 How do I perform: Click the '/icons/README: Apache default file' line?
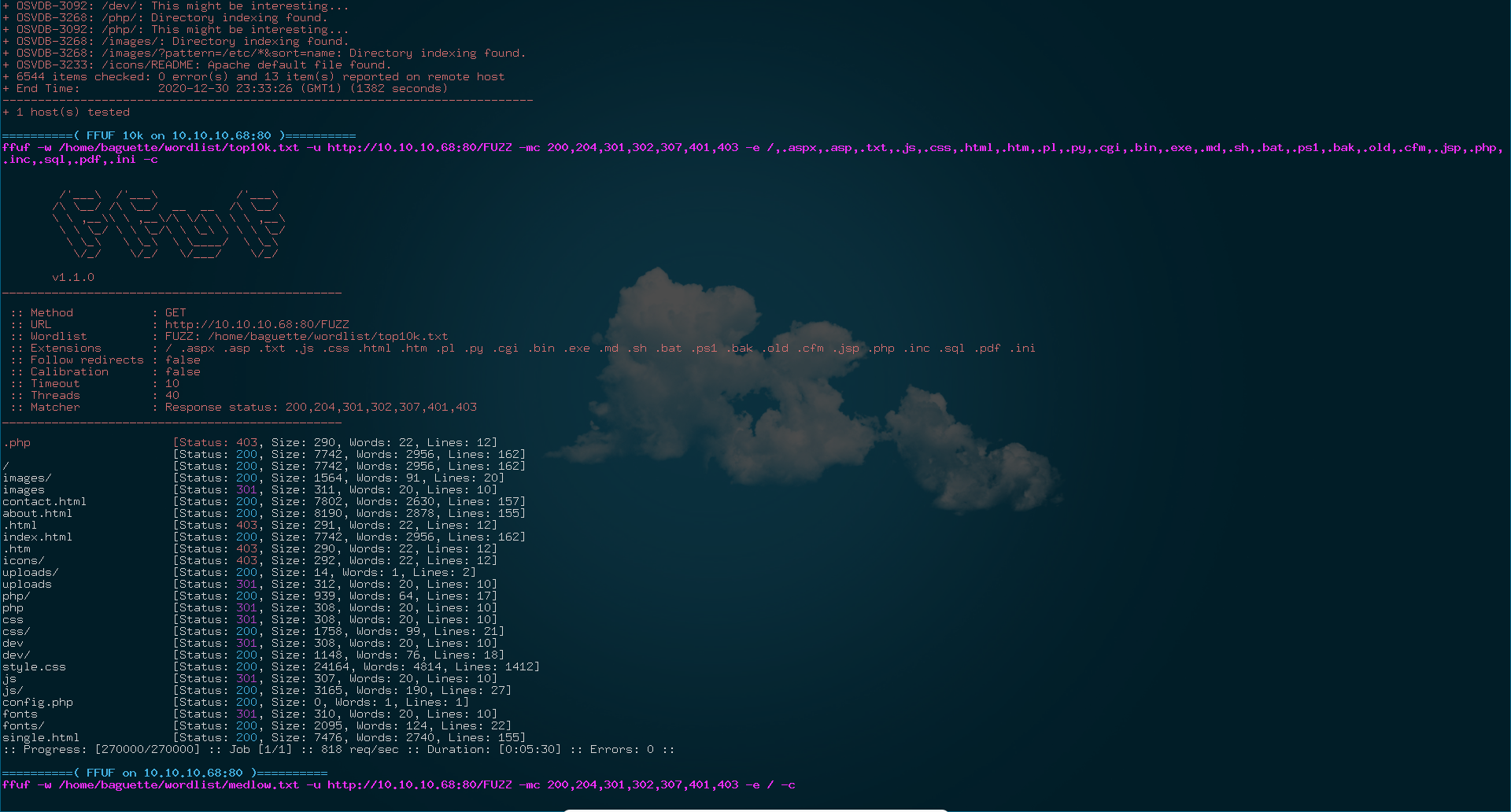click(x=196, y=65)
